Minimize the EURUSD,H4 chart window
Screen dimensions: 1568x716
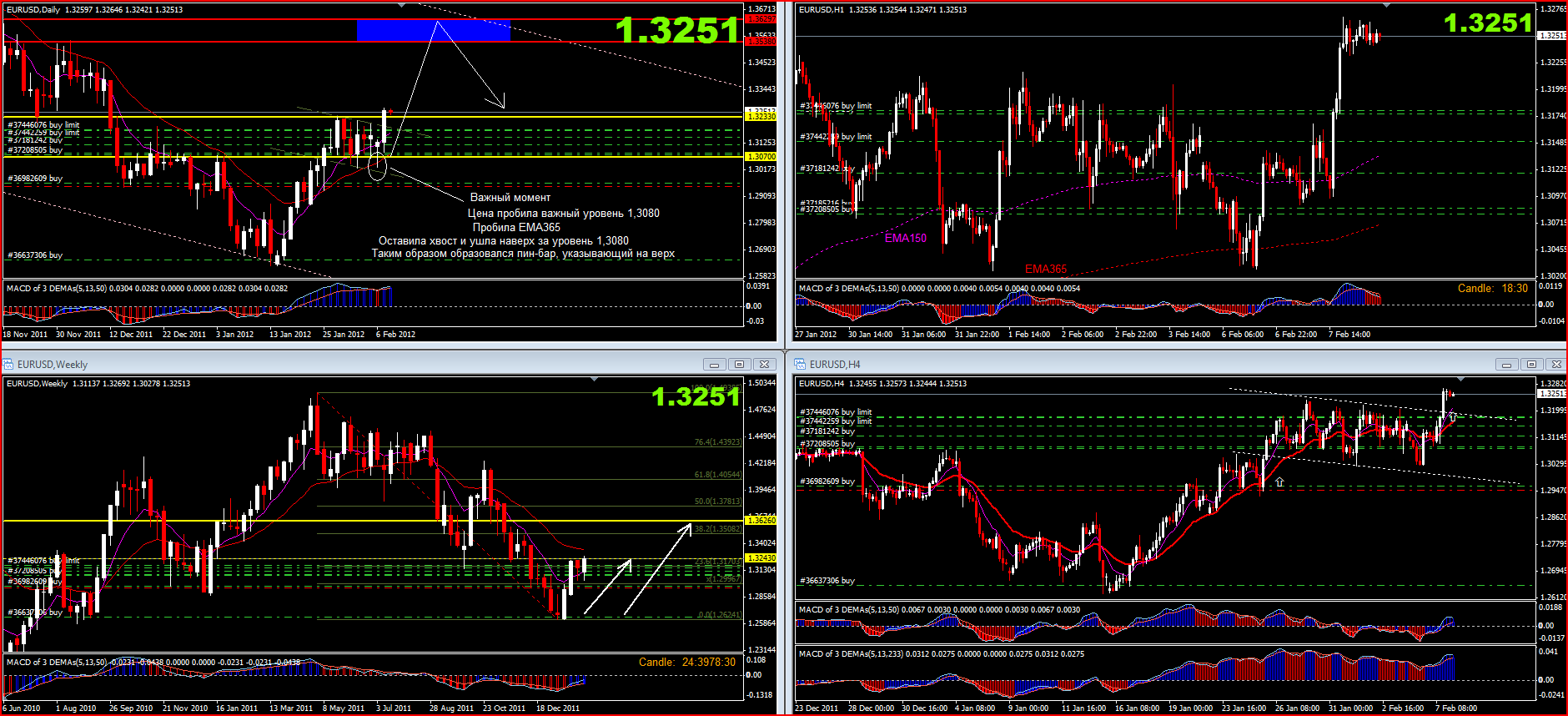point(1506,365)
